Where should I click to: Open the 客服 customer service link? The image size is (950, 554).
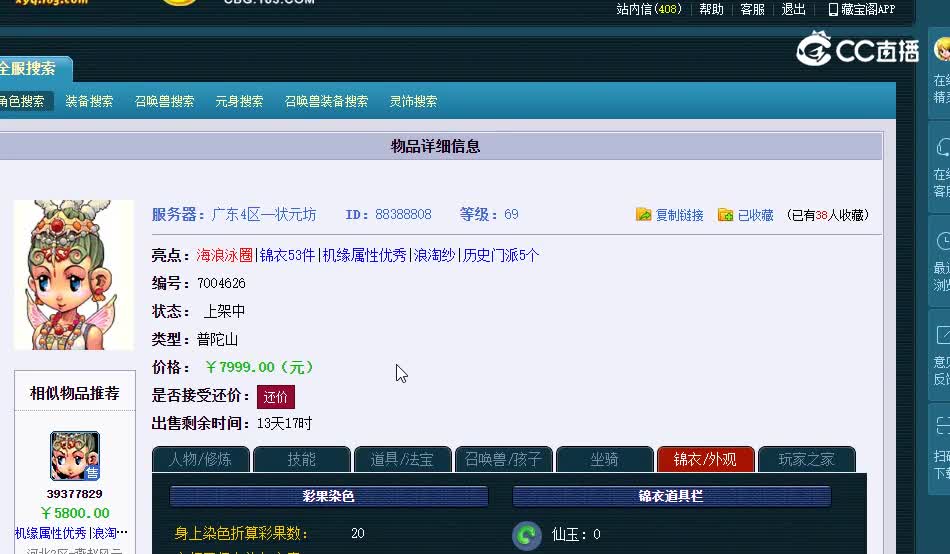click(752, 10)
